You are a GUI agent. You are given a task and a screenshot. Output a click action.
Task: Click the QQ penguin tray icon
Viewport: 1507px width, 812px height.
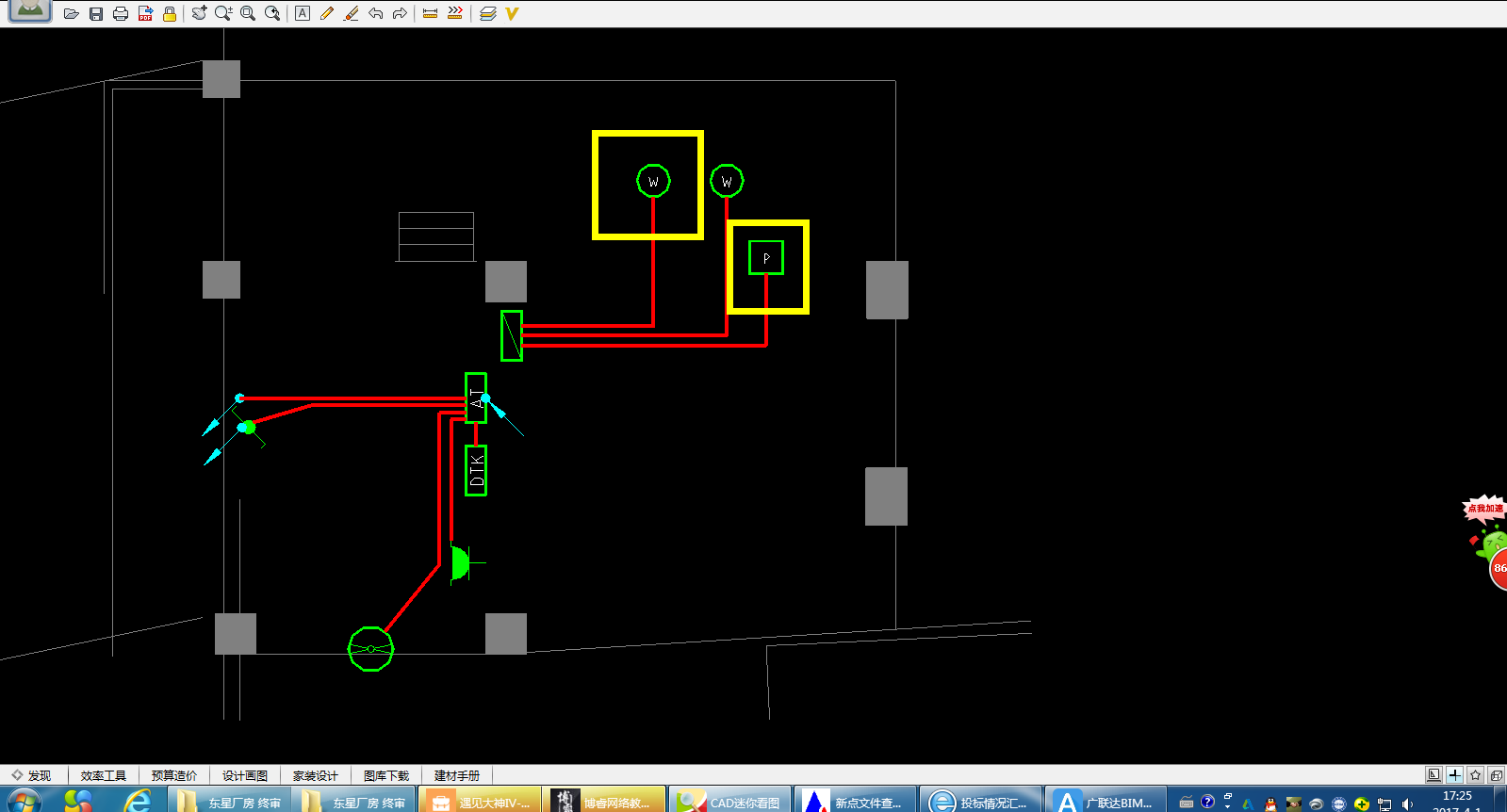pos(1270,804)
